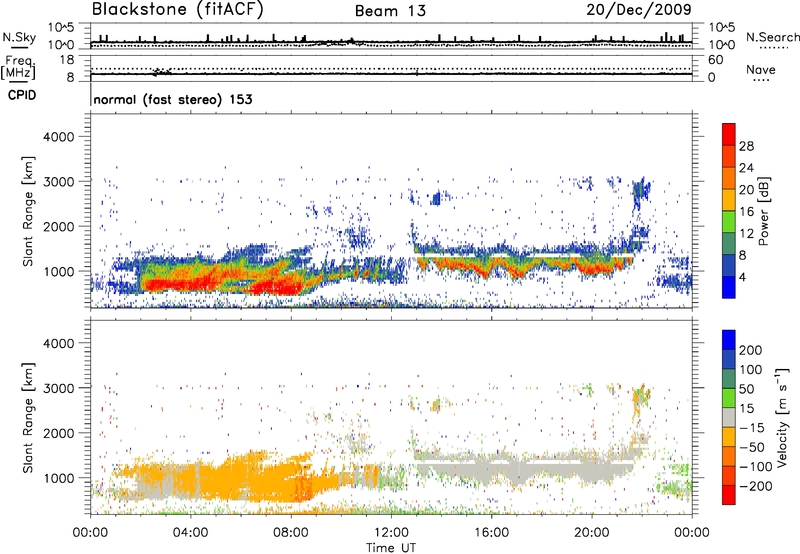Screen dimensions: 800x554
Task: Click the 'CPID' label
Action: click(22, 95)
